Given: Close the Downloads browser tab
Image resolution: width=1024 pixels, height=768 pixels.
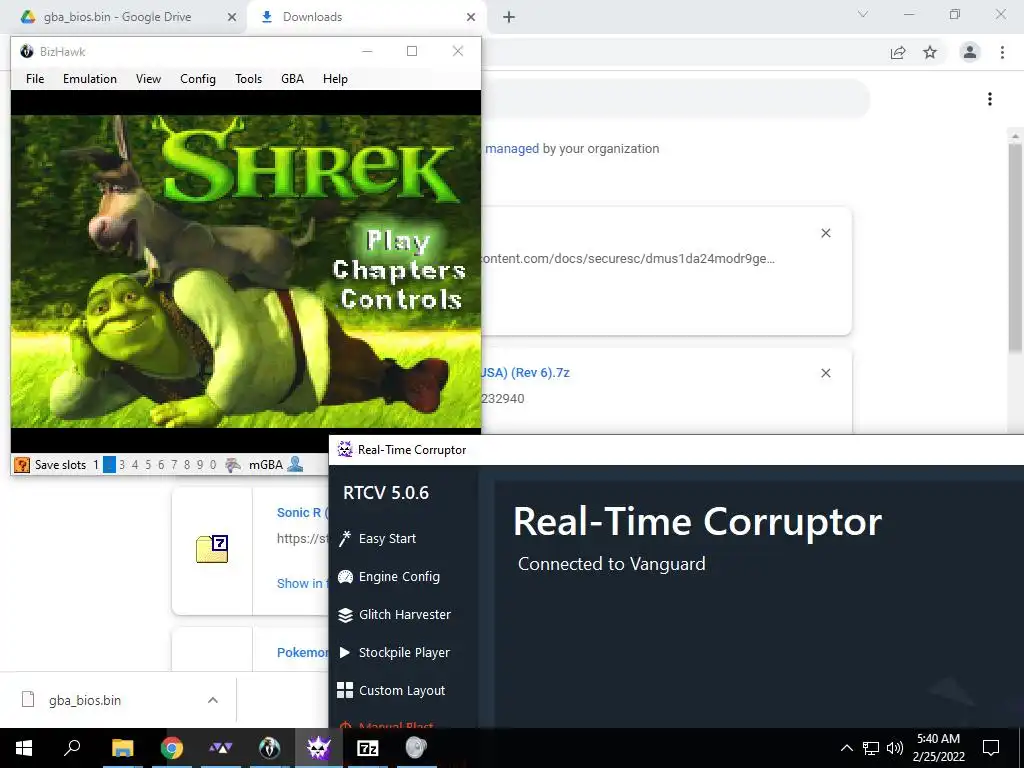Looking at the screenshot, I should 470,17.
